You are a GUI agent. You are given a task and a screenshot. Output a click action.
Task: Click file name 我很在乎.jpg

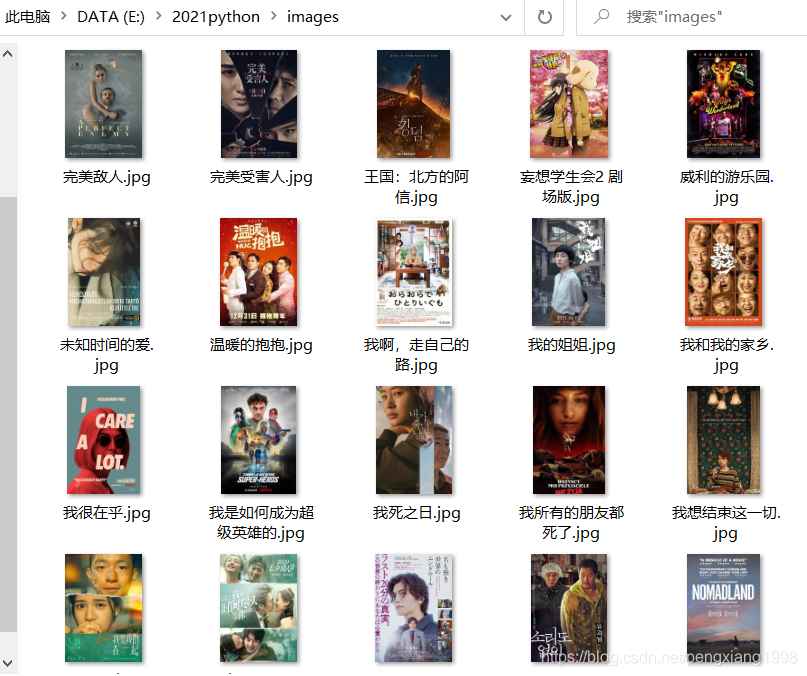[107, 513]
